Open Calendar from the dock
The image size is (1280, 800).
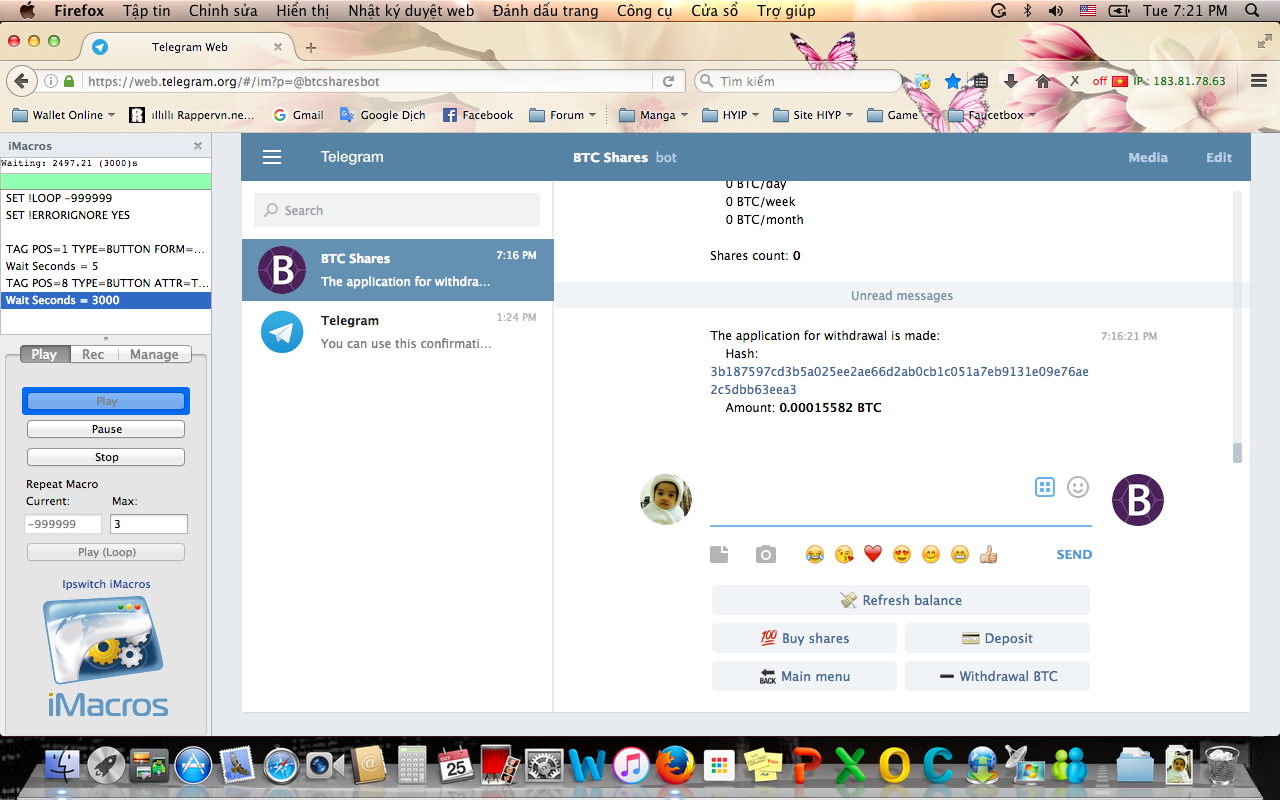457,766
